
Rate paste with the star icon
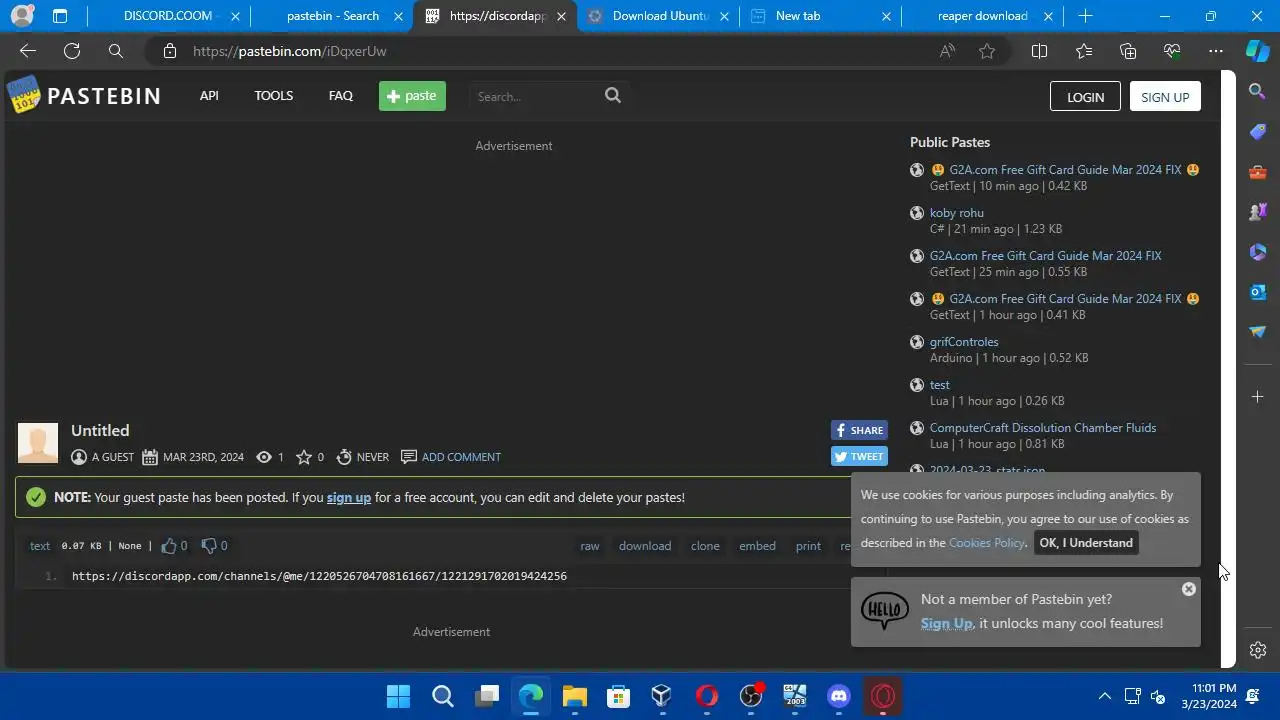coord(304,457)
